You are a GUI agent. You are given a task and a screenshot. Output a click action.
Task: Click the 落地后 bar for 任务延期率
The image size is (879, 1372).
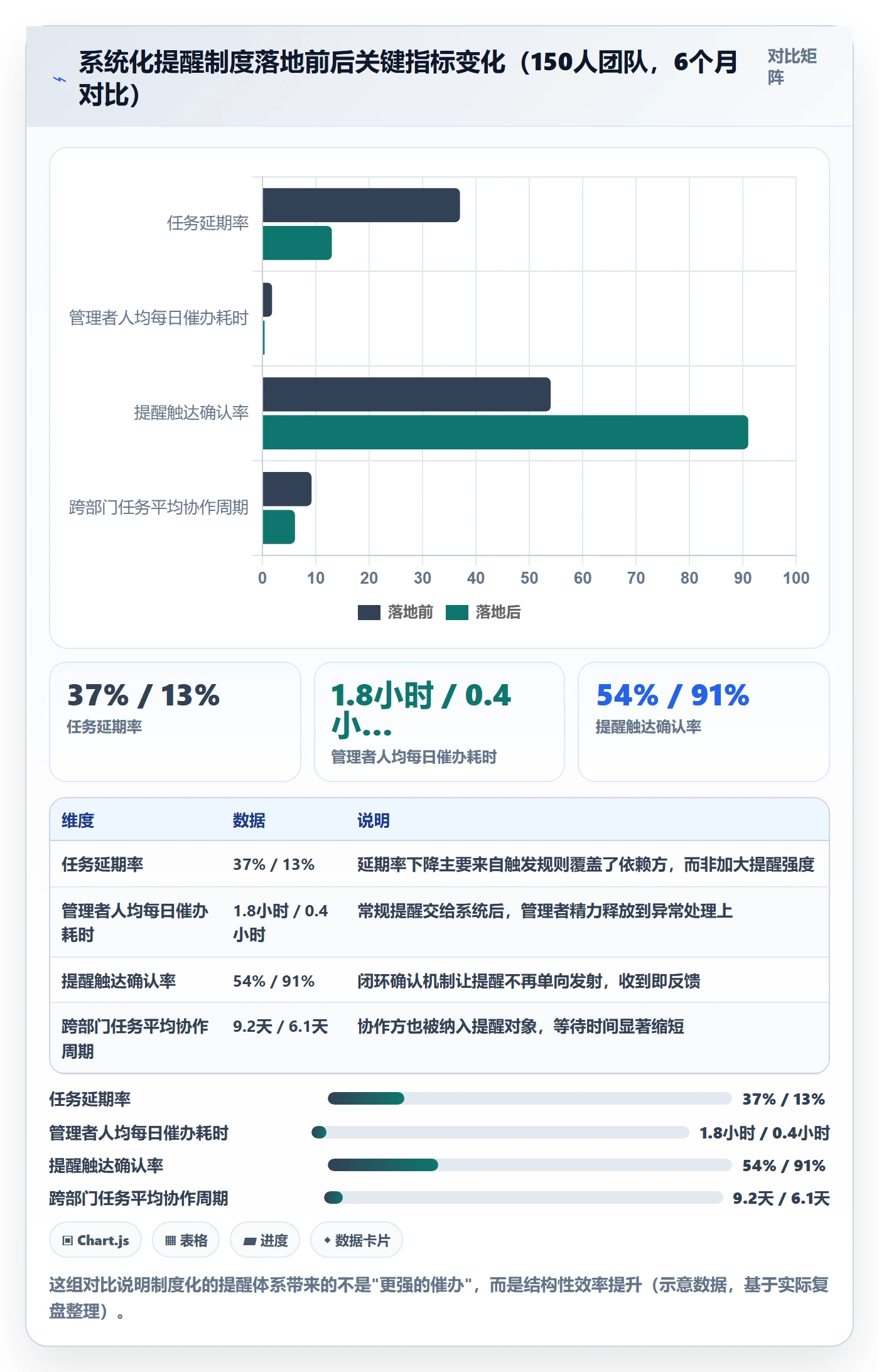point(297,243)
